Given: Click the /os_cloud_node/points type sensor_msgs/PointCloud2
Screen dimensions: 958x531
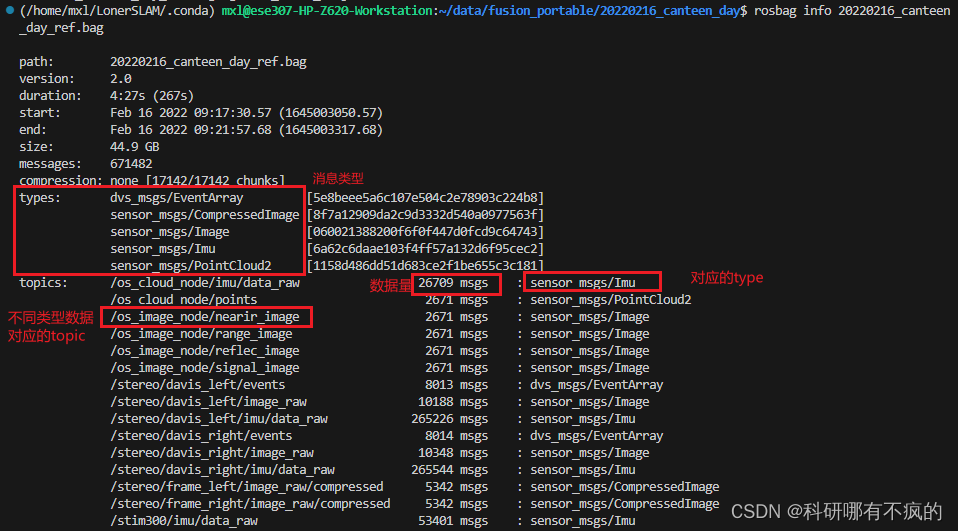Looking at the screenshot, I should (611, 300).
